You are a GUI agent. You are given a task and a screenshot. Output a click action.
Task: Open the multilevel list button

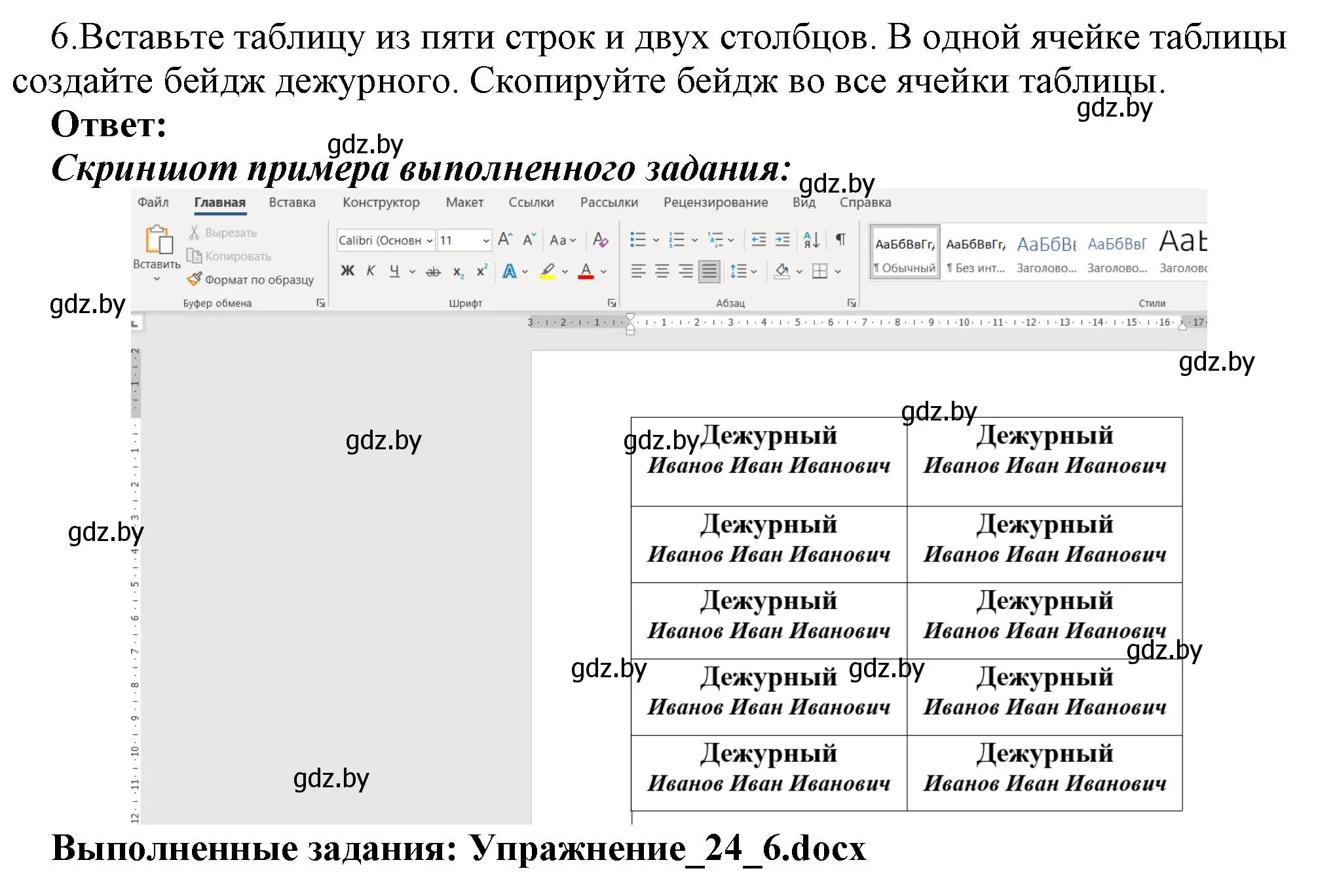coord(715,240)
